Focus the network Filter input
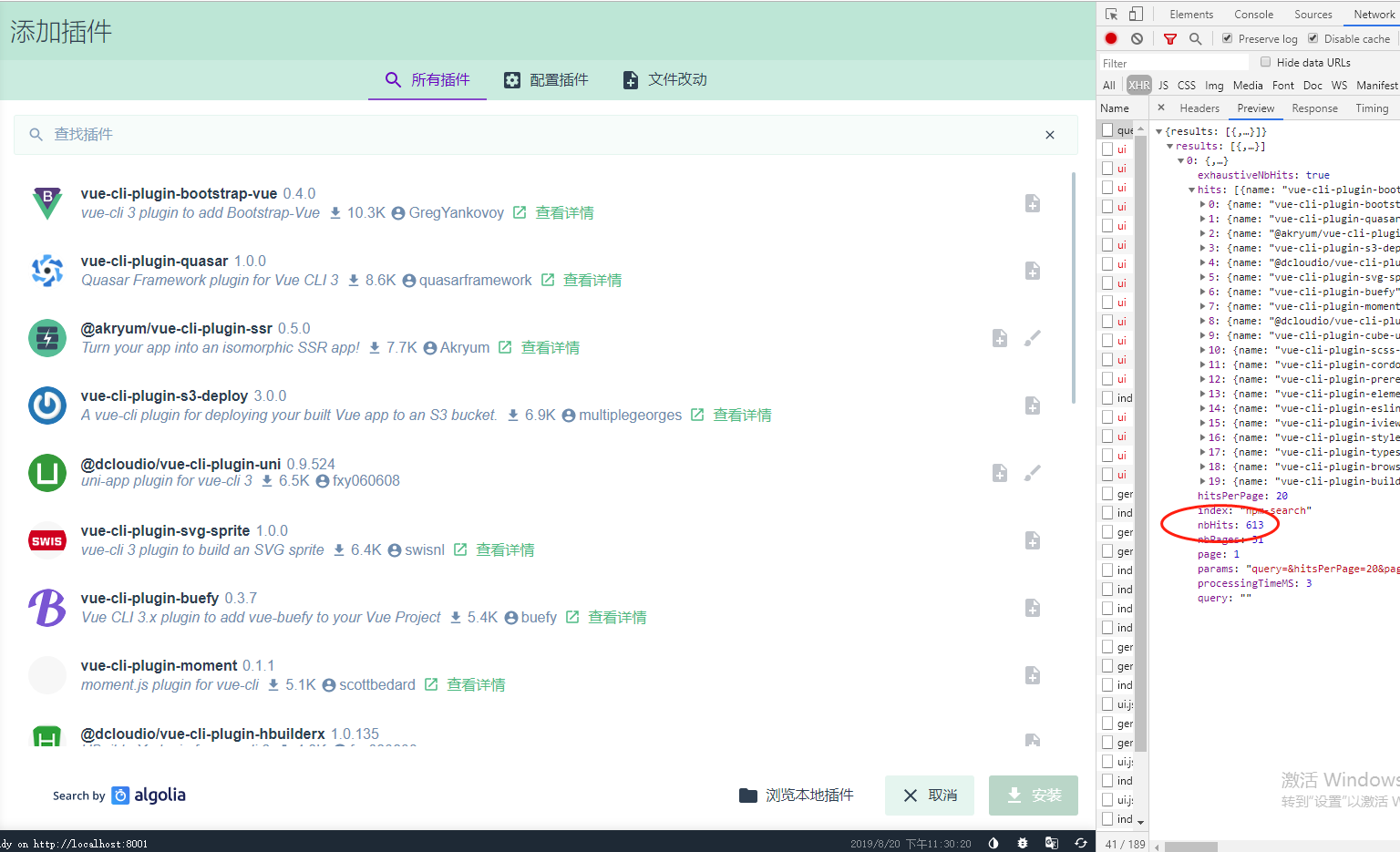Image resolution: width=1400 pixels, height=852 pixels. click(x=1174, y=63)
